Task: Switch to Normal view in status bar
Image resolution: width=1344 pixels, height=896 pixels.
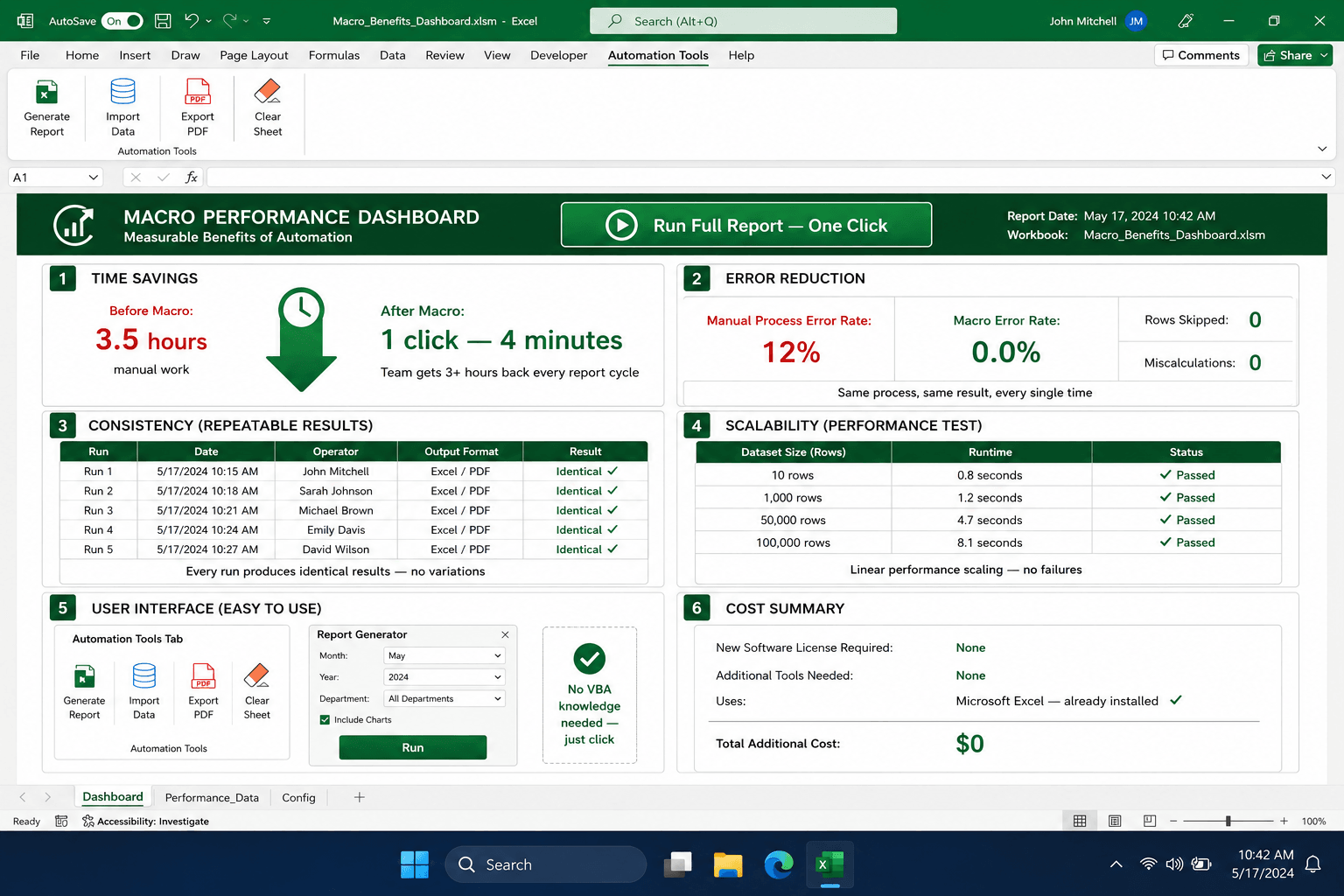Action: [x=1080, y=821]
